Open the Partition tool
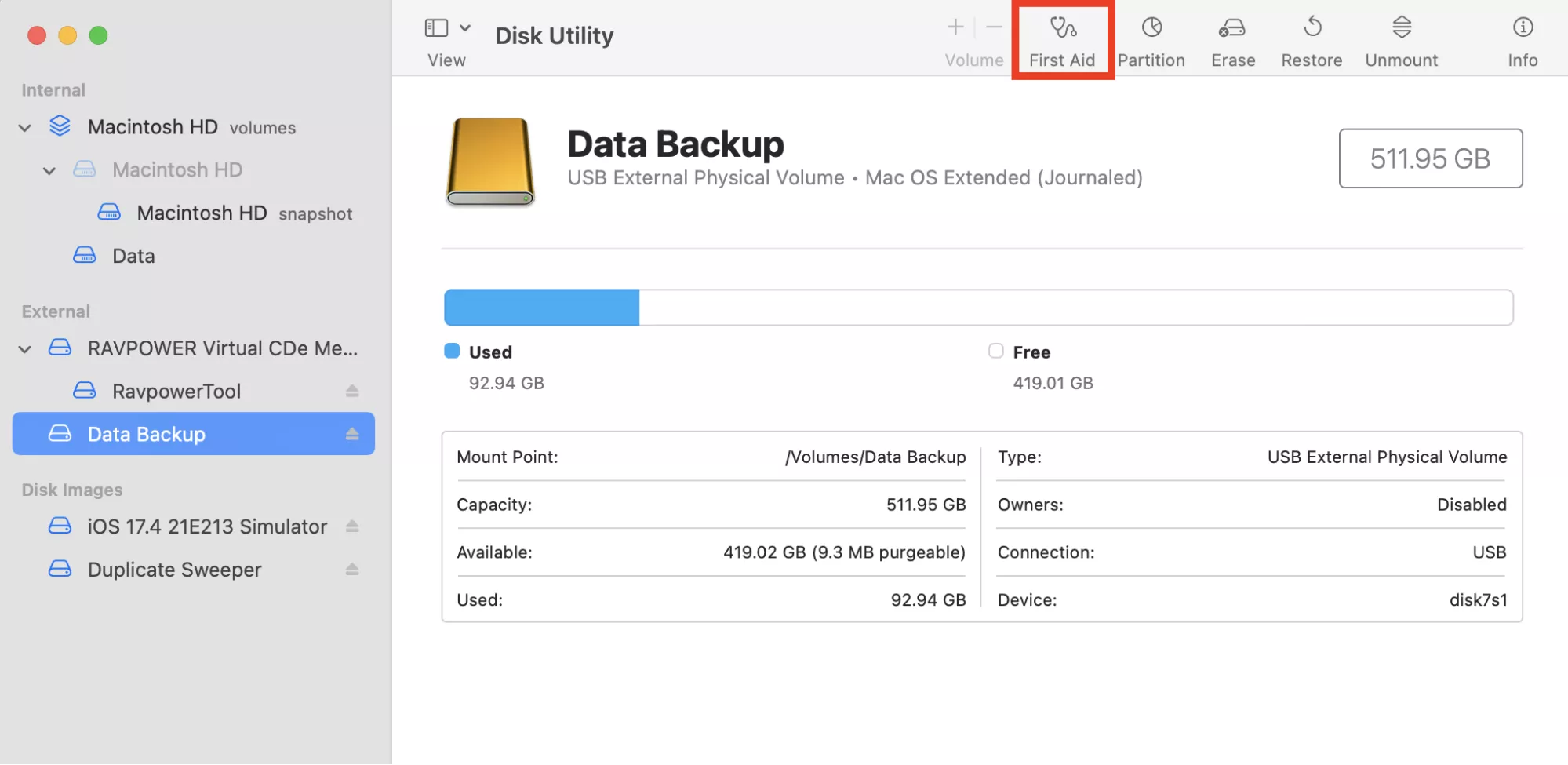 (1151, 41)
